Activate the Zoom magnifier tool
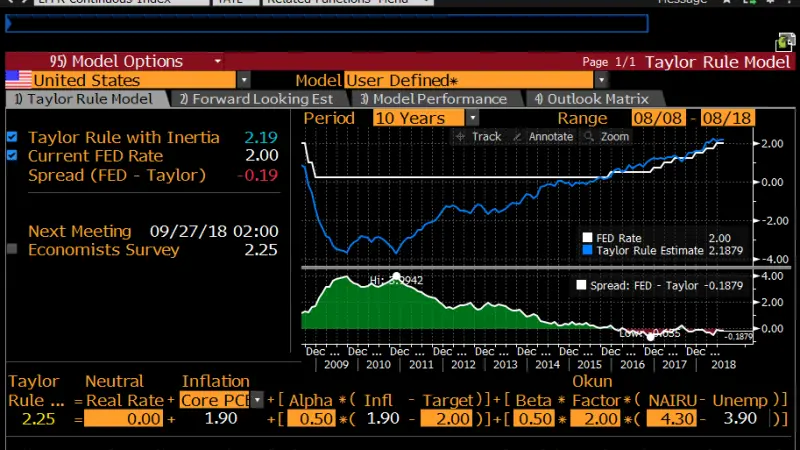The width and height of the screenshot is (800, 450). click(607, 137)
